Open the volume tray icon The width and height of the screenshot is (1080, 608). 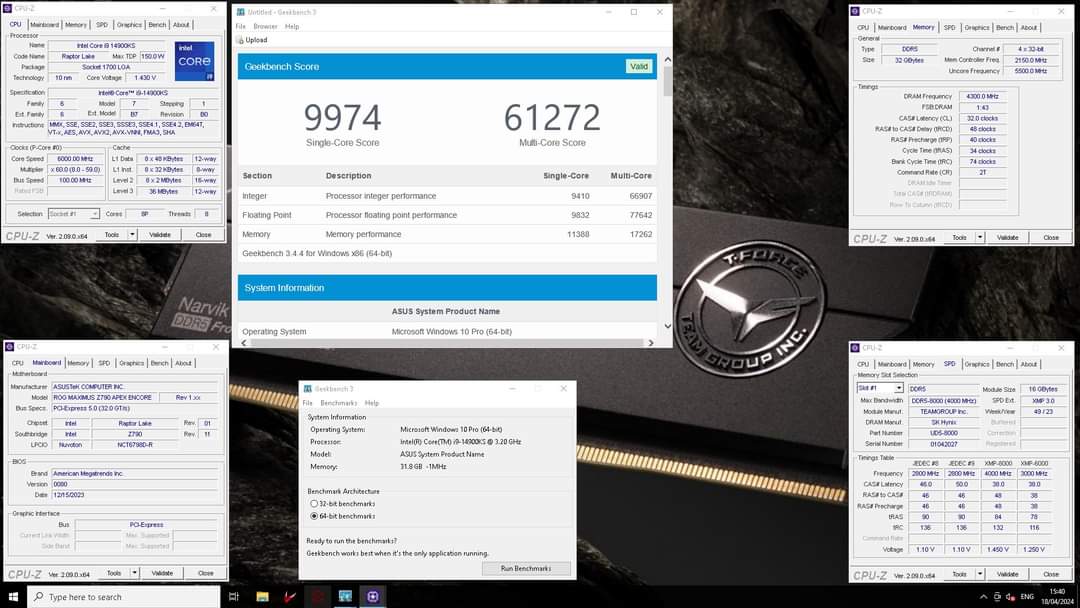coord(1010,597)
